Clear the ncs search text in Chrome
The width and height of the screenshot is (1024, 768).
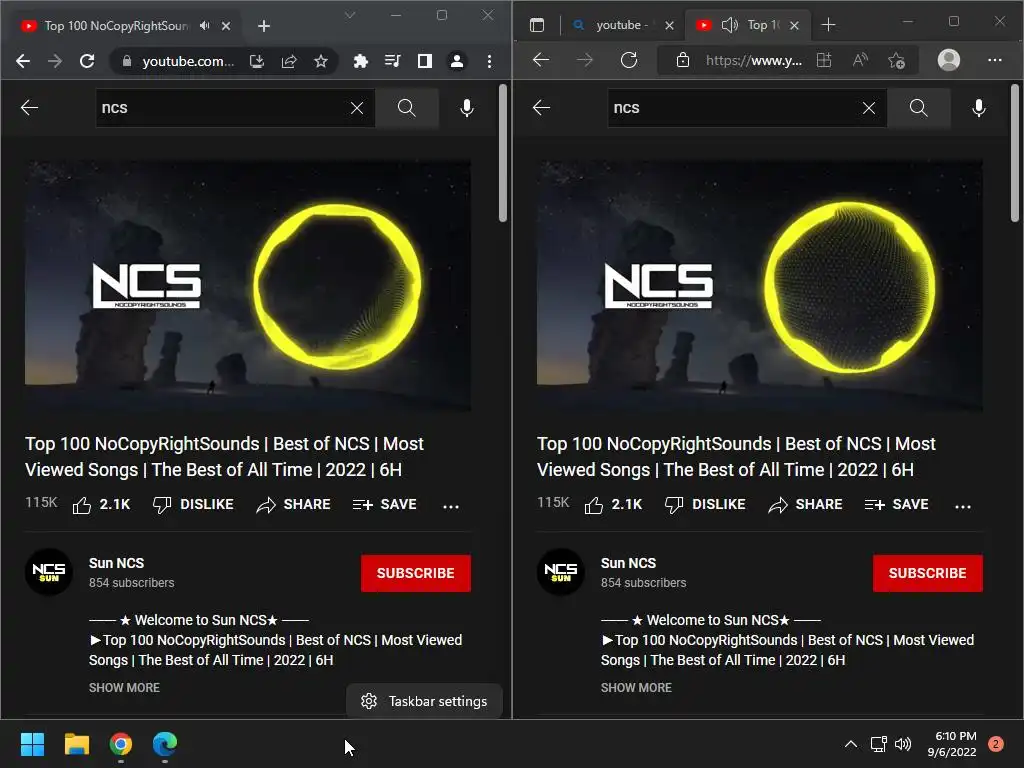[x=357, y=108]
